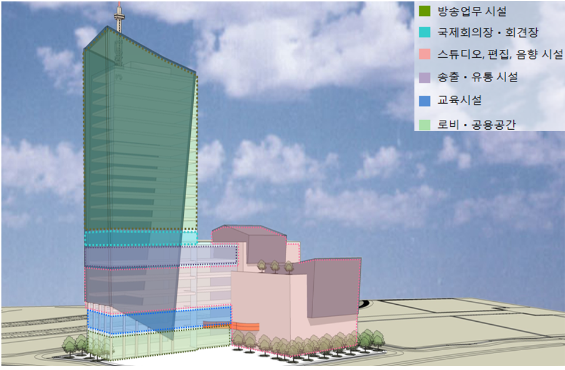Click the blue 교육시설 legend swatch
The width and height of the screenshot is (565, 370).
[425, 101]
